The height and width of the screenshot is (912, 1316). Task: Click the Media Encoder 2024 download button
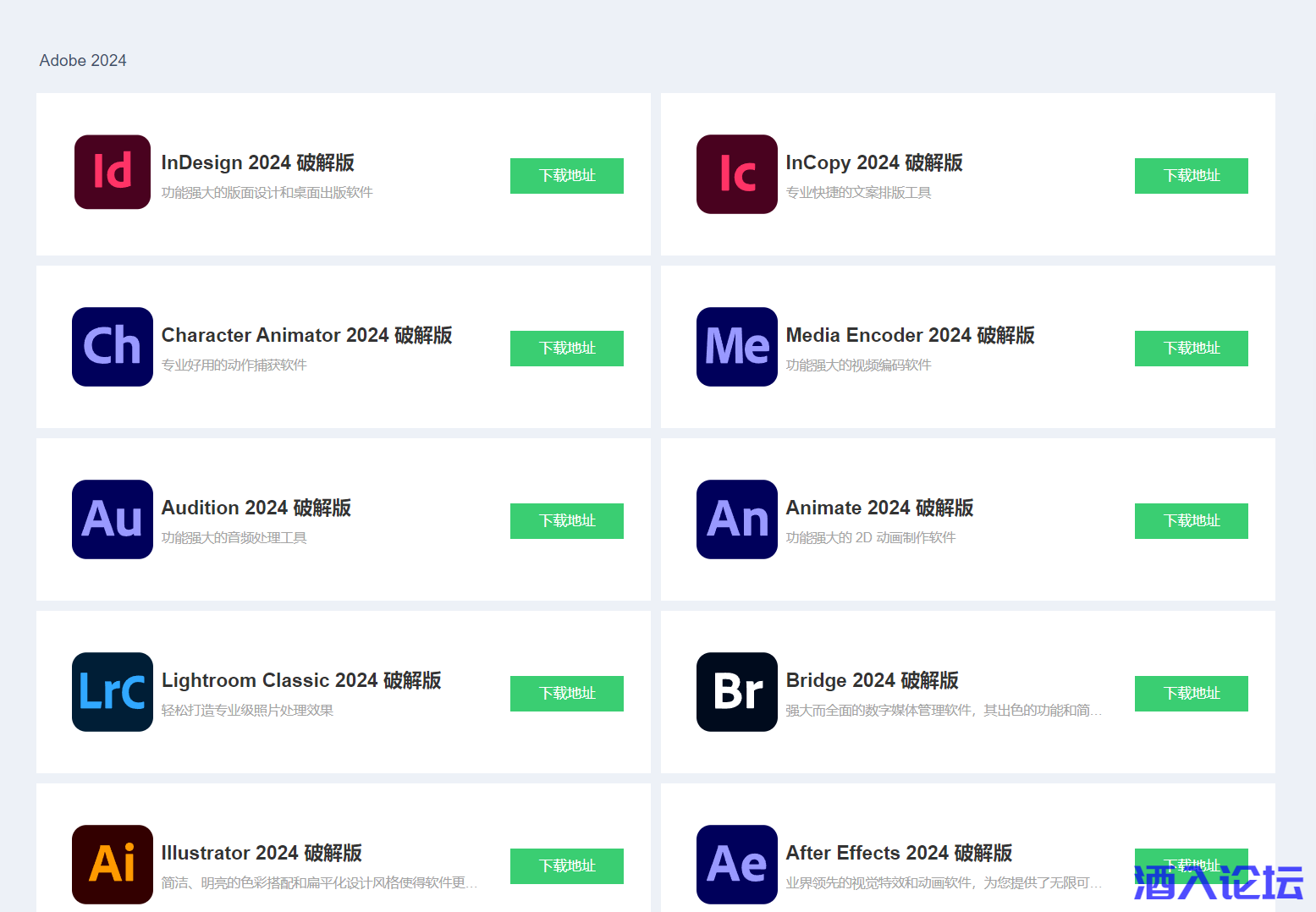click(x=1191, y=349)
